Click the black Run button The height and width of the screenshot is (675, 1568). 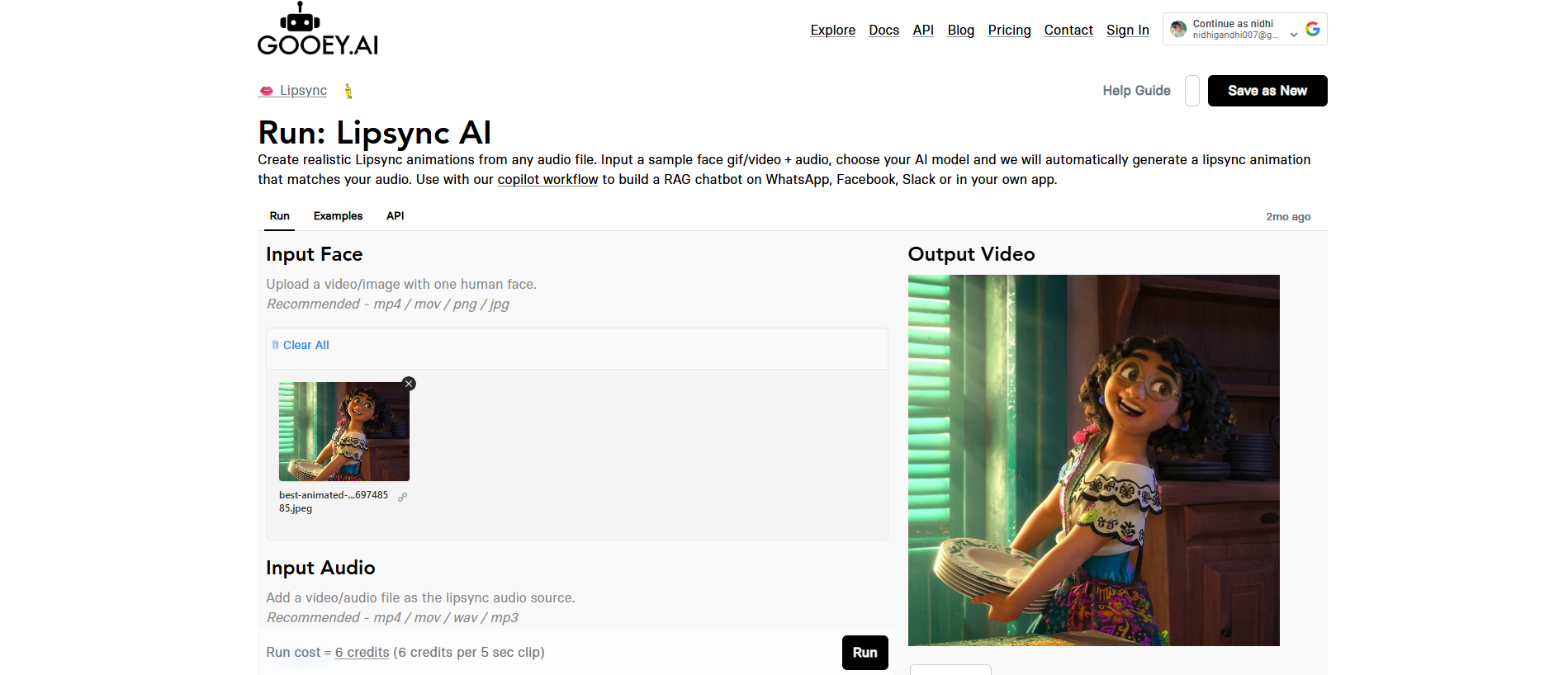(865, 653)
